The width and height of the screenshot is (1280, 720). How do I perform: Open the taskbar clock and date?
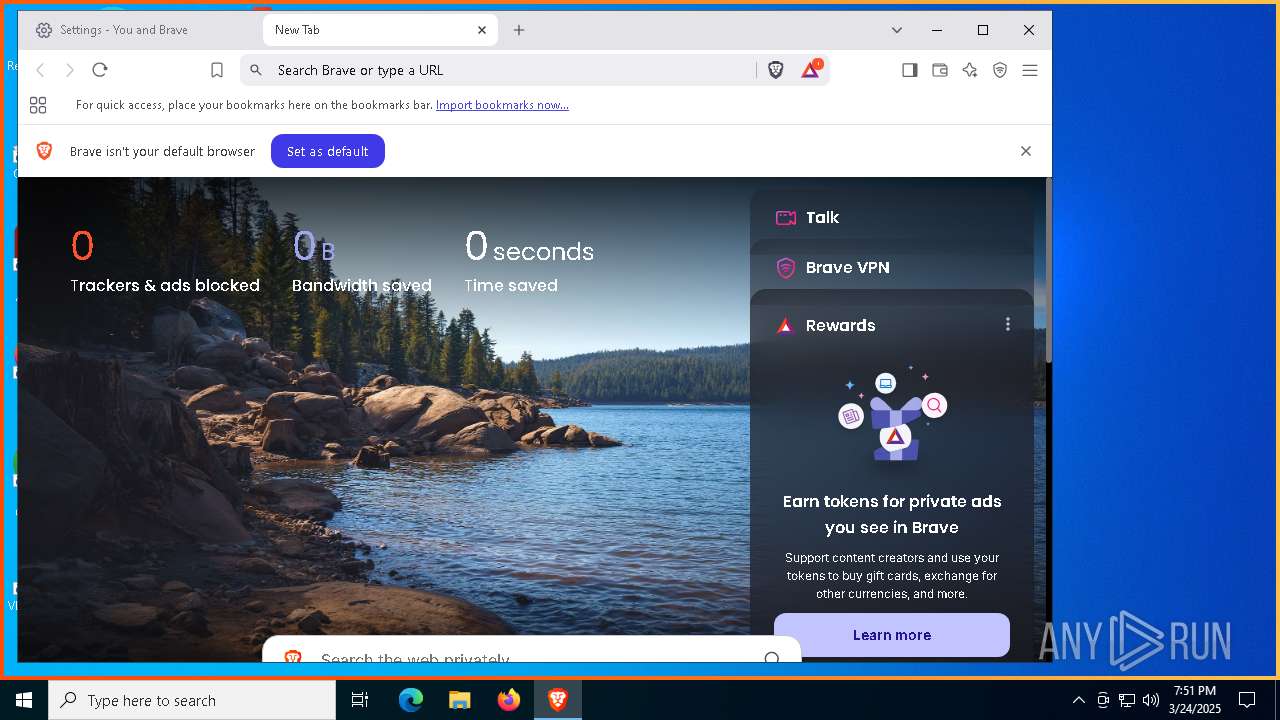(1195, 700)
